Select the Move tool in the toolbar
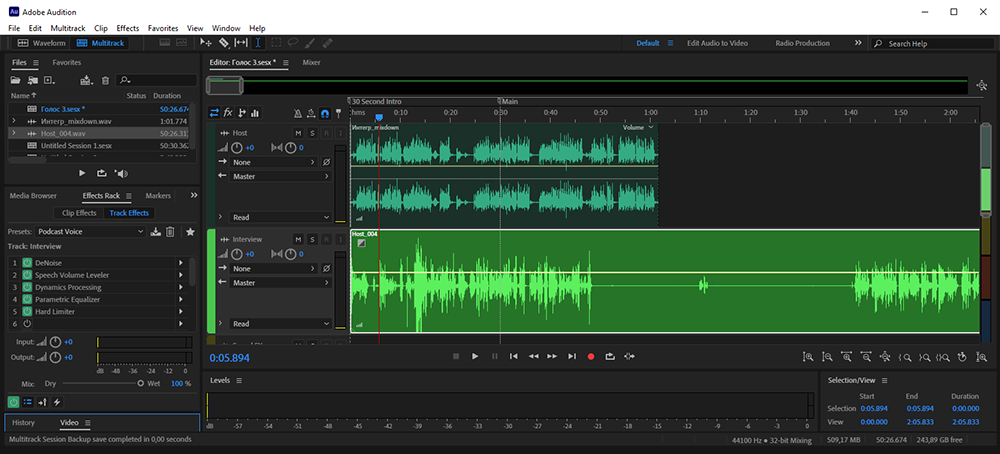Screen dimensions: 1000x454 click(x=206, y=43)
